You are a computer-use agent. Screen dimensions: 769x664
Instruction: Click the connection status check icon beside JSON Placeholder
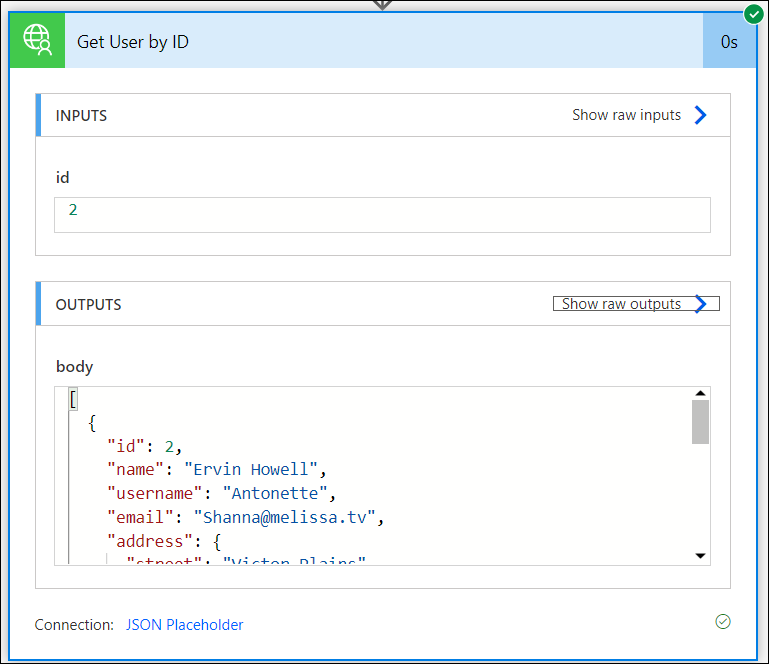[x=723, y=622]
